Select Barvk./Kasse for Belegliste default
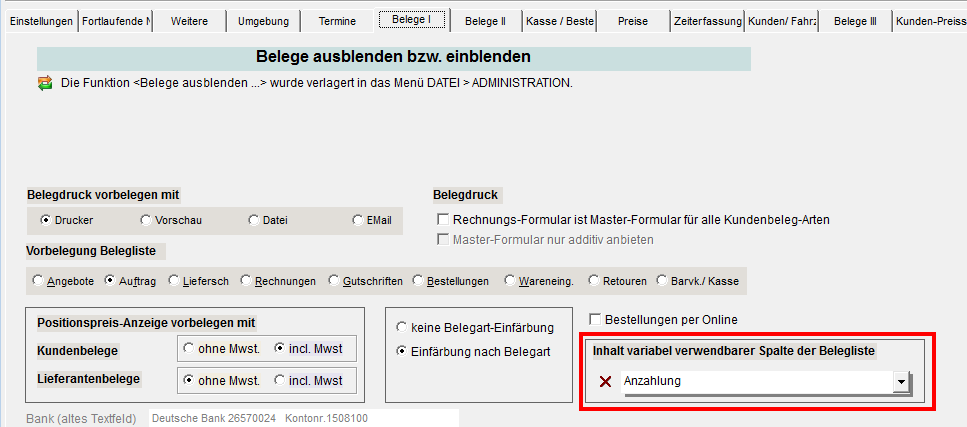Screen dimensions: 967x427 (663, 282)
